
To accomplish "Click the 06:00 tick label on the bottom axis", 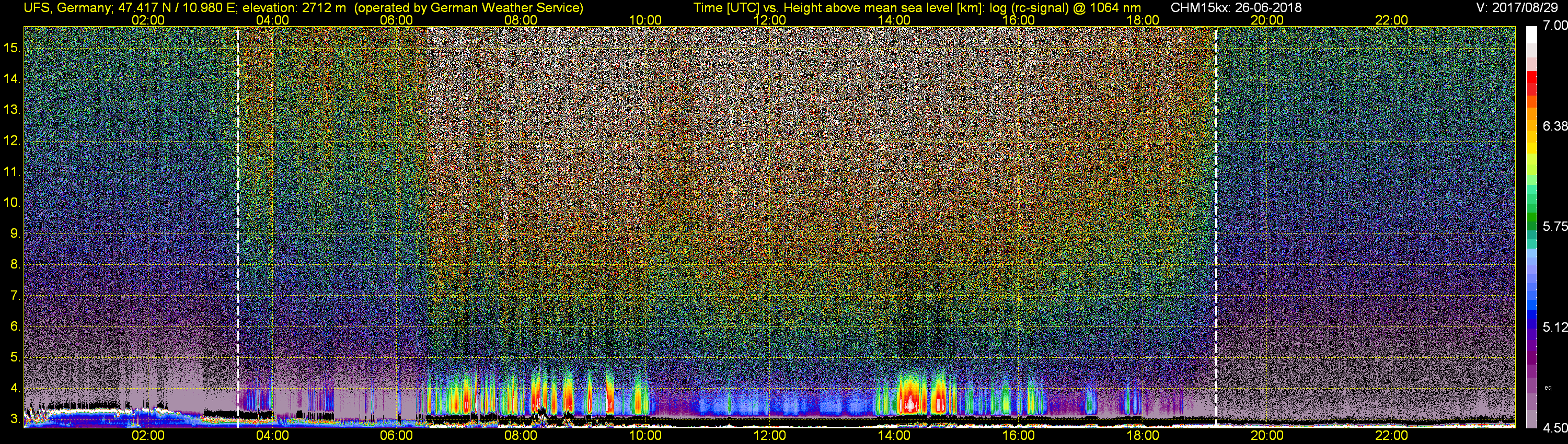I will coord(396,436).
